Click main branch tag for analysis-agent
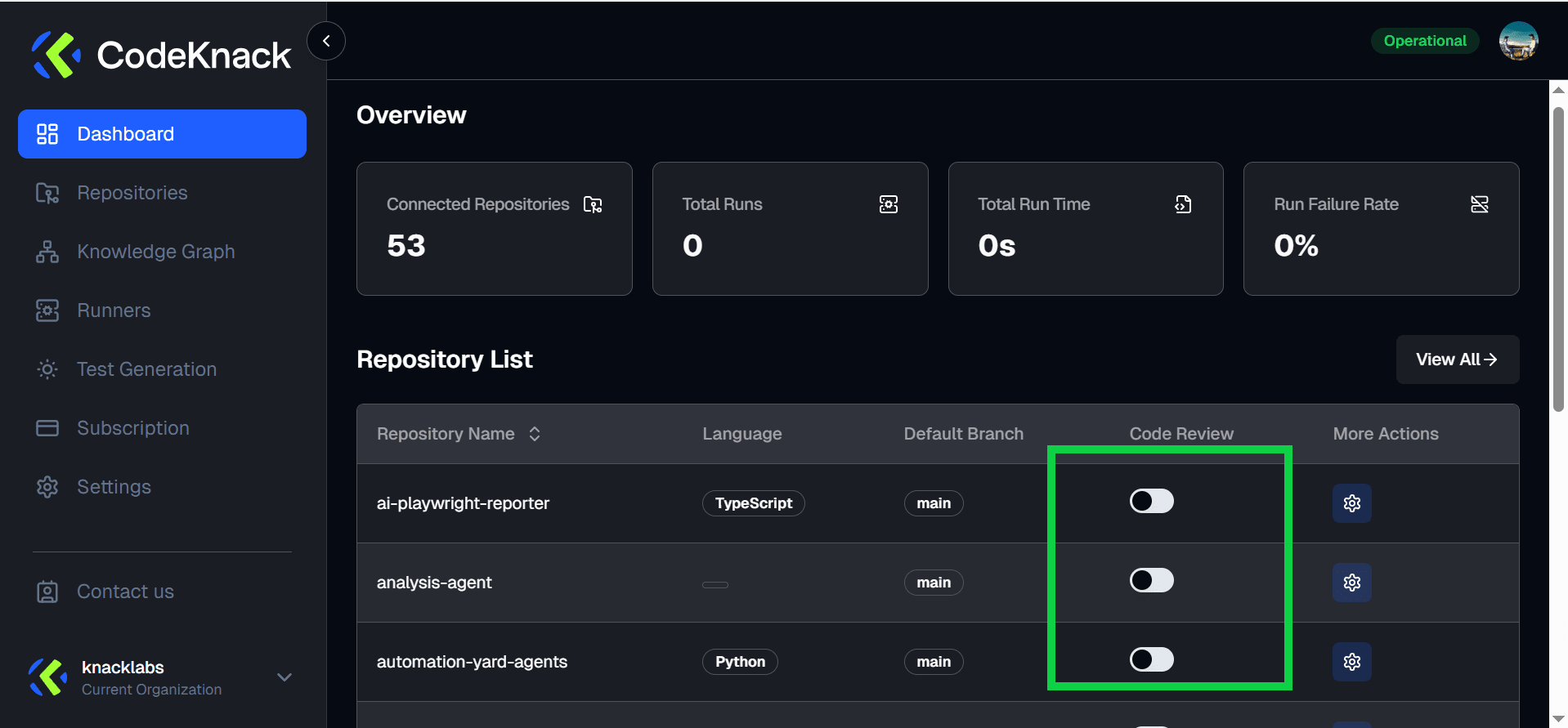Viewport: 1568px width, 728px height. click(x=934, y=583)
